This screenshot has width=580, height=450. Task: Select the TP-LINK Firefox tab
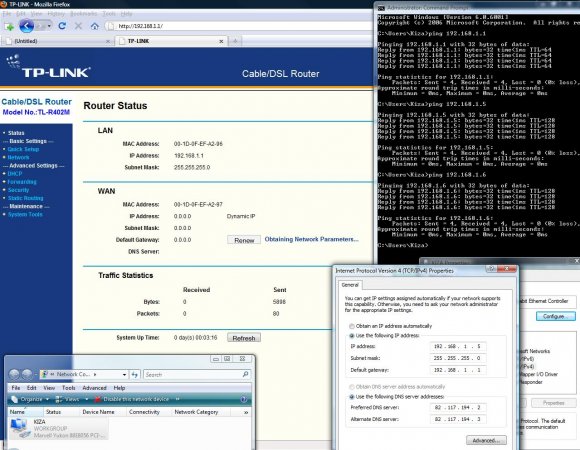tap(170, 41)
